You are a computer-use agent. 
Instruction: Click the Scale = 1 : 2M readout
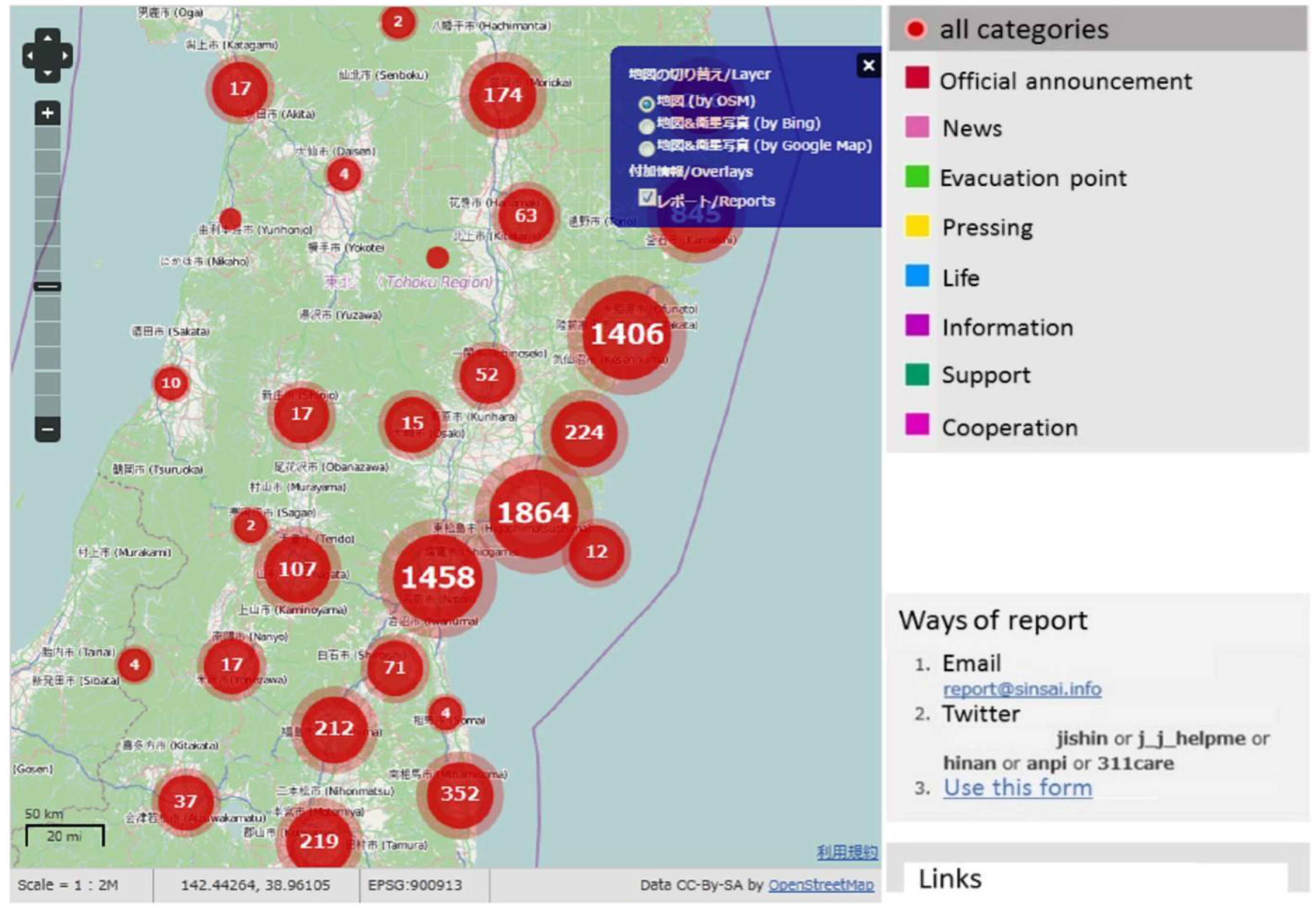pos(68,885)
